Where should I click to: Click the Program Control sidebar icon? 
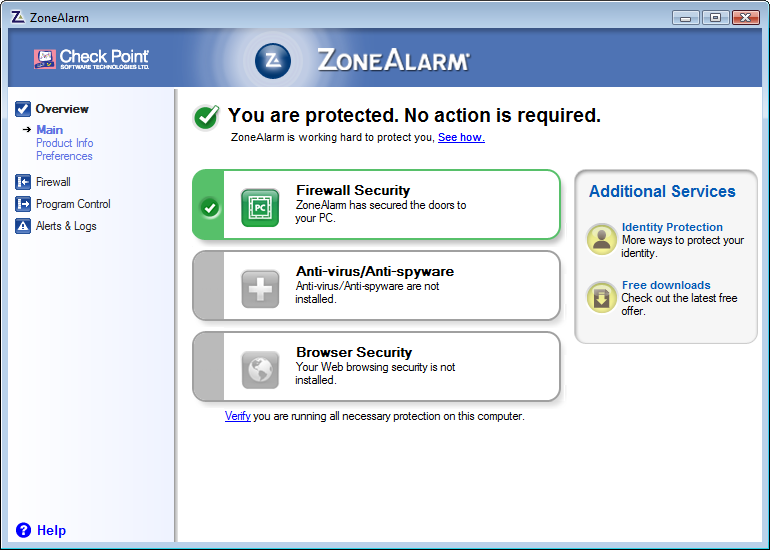pos(23,204)
